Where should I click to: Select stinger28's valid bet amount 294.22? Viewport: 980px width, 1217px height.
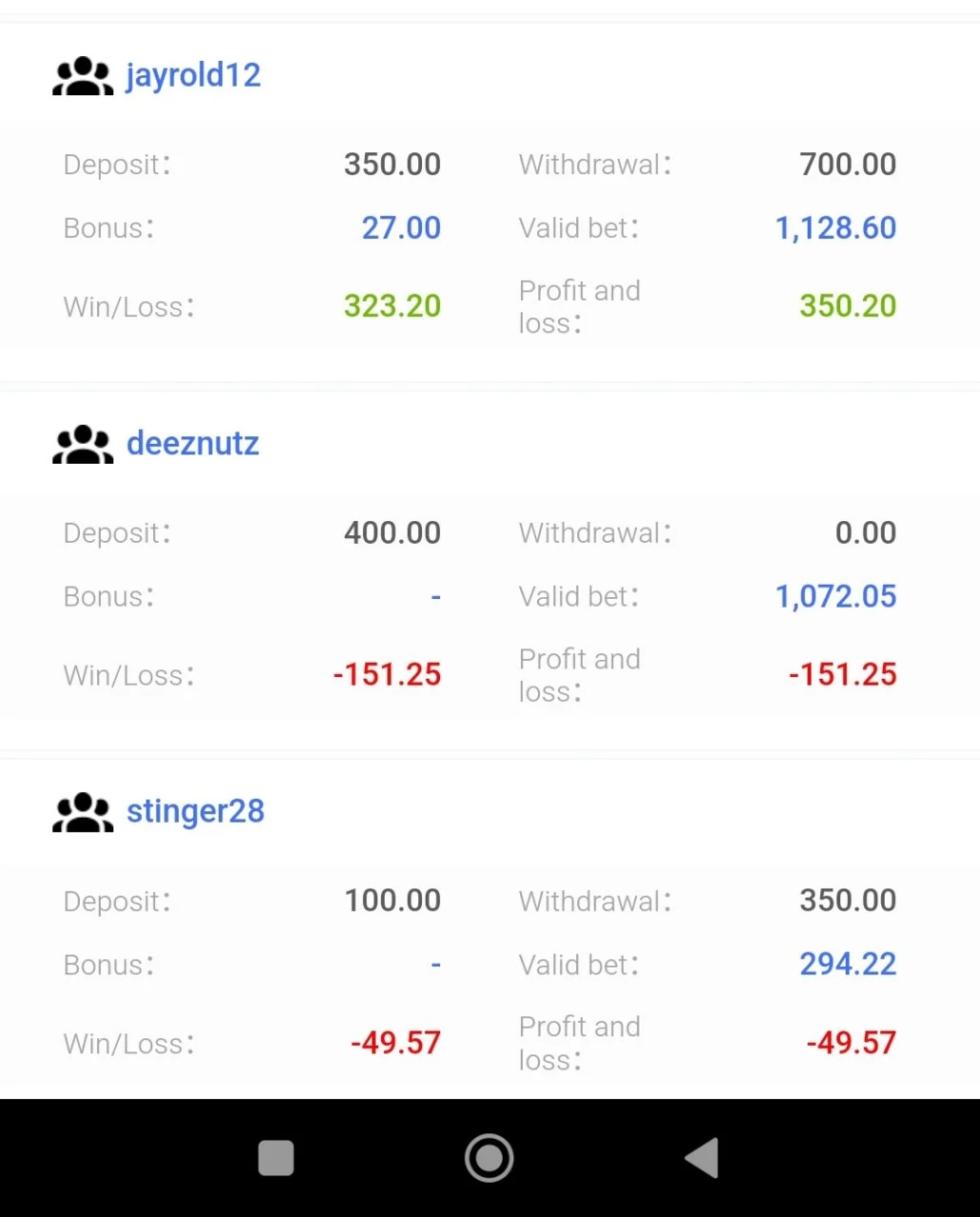point(848,964)
